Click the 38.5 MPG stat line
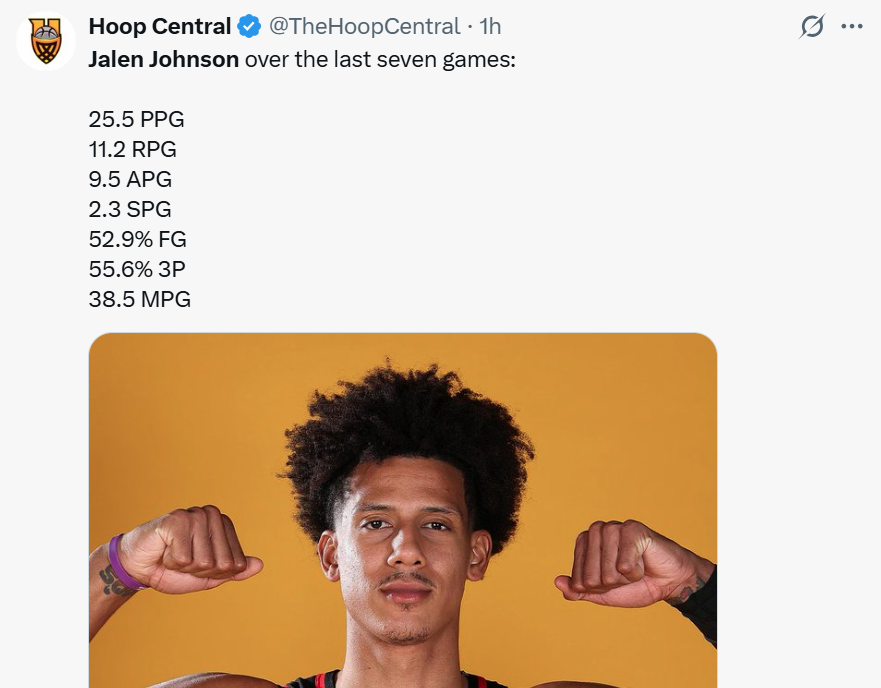The width and height of the screenshot is (881, 688). coord(140,299)
